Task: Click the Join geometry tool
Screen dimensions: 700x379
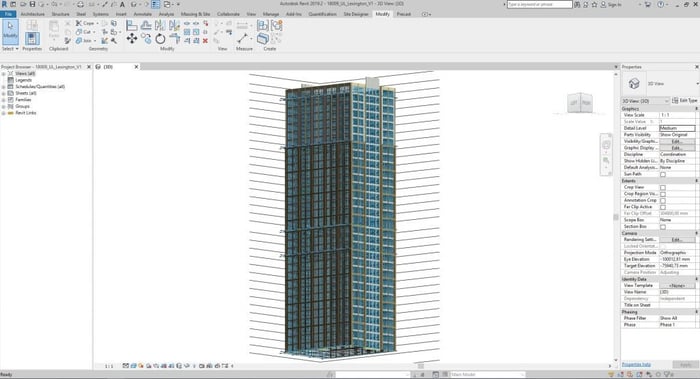Action: click(85, 41)
